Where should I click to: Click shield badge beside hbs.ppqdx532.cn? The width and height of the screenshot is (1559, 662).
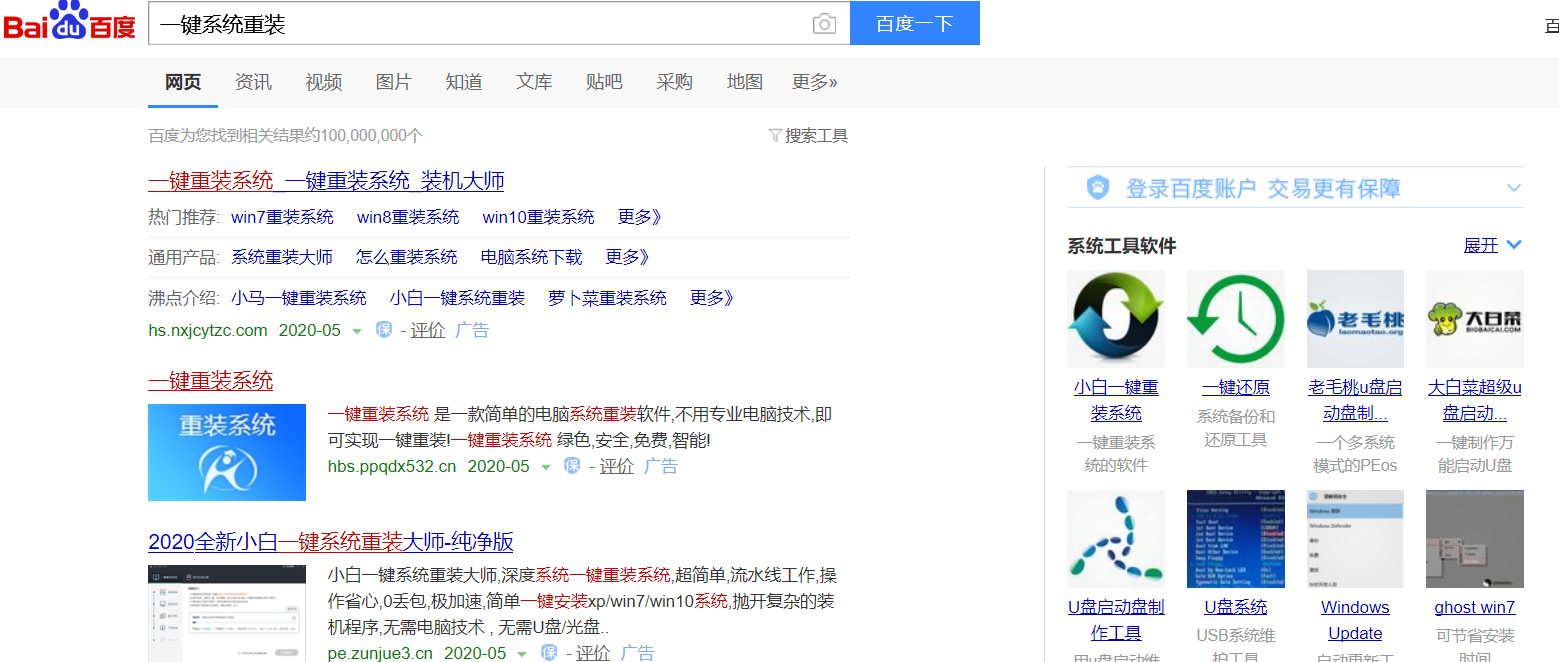click(572, 466)
